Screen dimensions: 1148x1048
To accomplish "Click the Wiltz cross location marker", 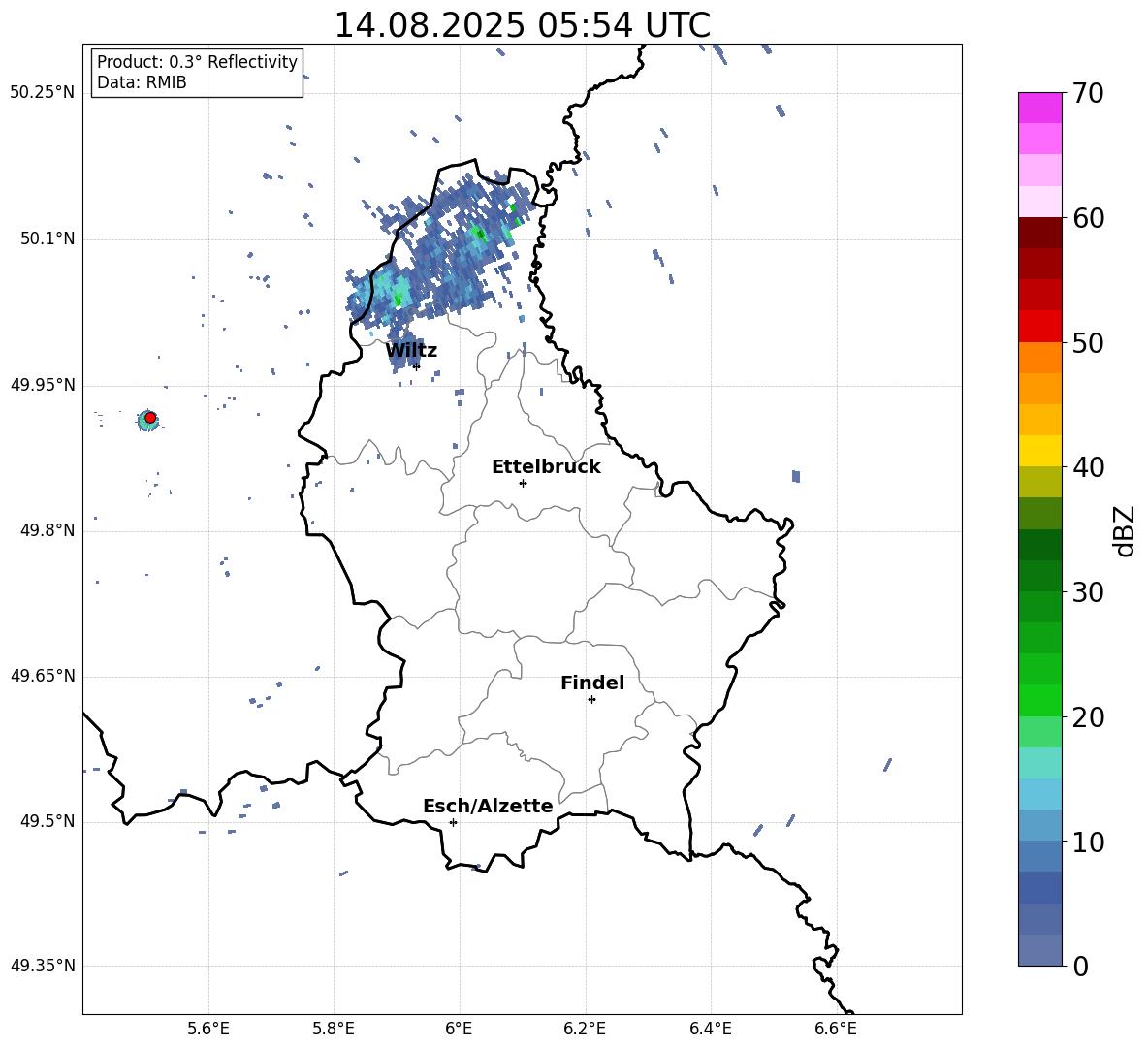I will pyautogui.click(x=417, y=366).
